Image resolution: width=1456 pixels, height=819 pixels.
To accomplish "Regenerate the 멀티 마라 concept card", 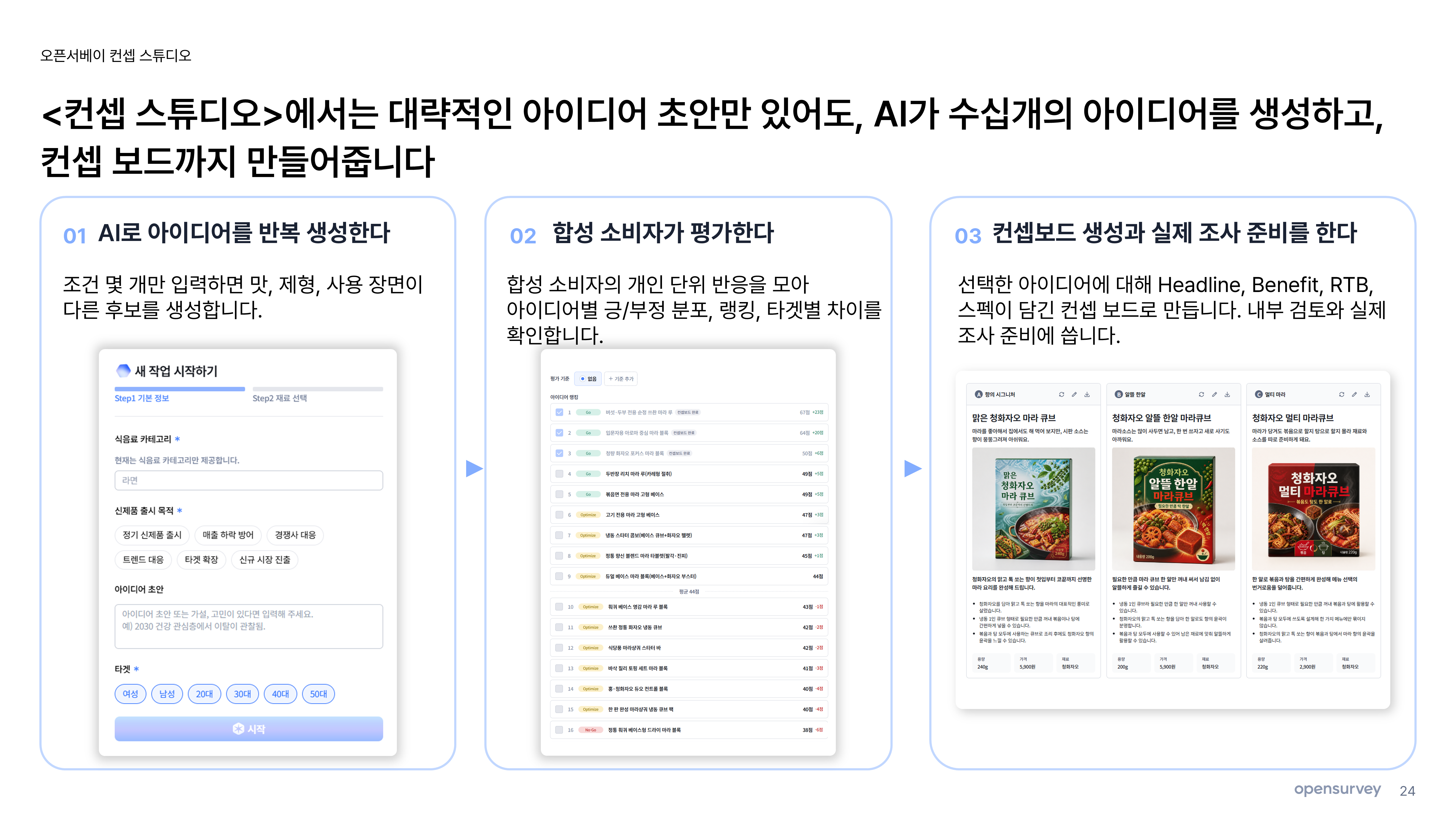I will pos(1341,394).
